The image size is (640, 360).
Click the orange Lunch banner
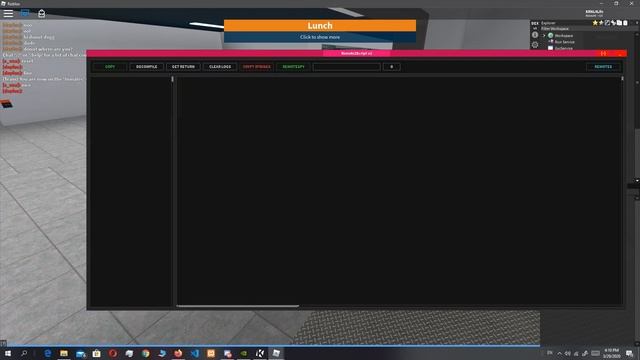point(320,25)
